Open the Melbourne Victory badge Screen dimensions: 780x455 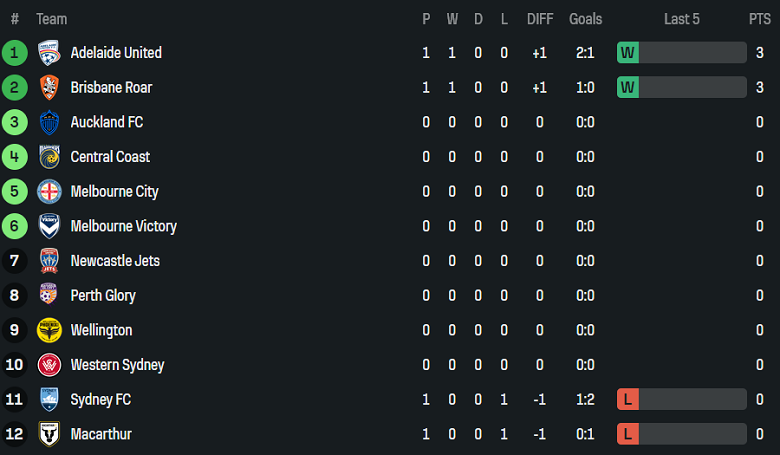pyautogui.click(x=49, y=226)
